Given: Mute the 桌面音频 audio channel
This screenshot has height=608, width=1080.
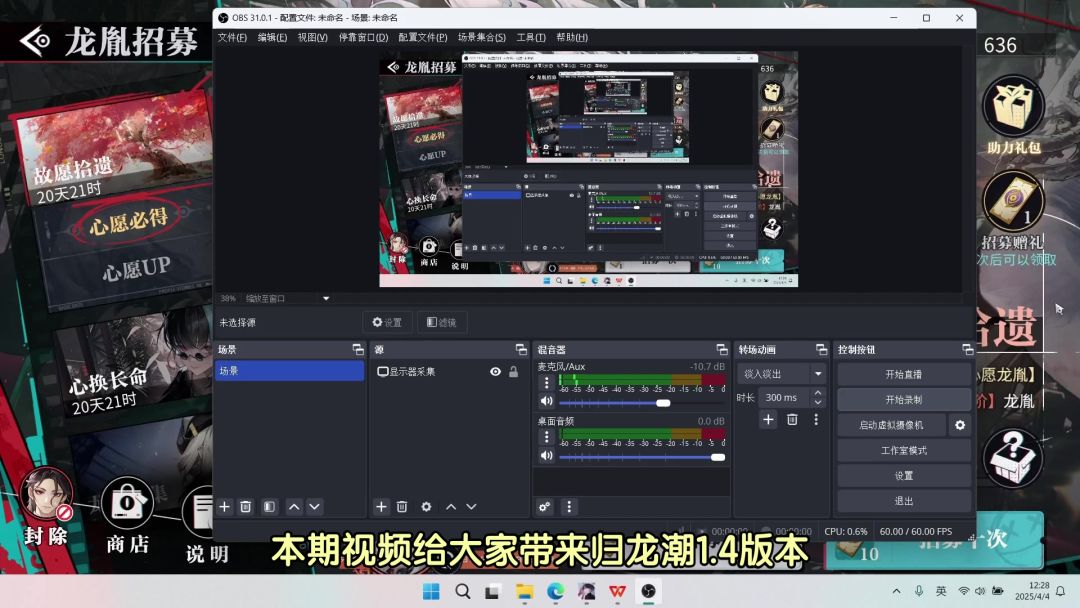Looking at the screenshot, I should pos(546,455).
